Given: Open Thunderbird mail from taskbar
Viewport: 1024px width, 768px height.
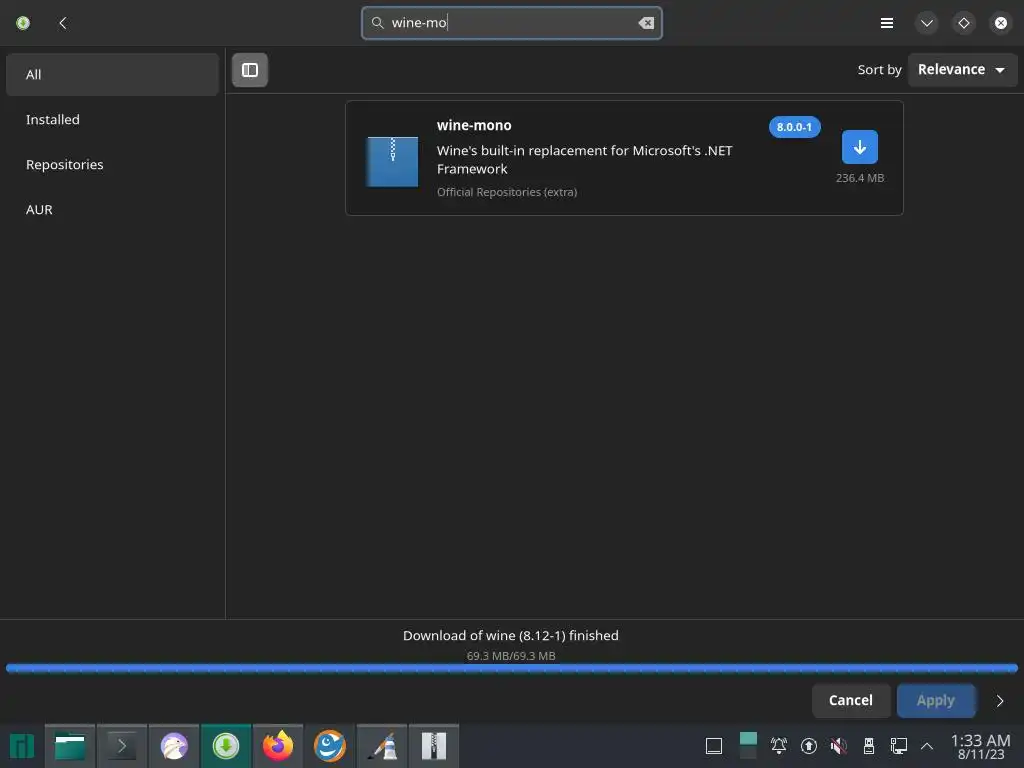Looking at the screenshot, I should tap(174, 746).
